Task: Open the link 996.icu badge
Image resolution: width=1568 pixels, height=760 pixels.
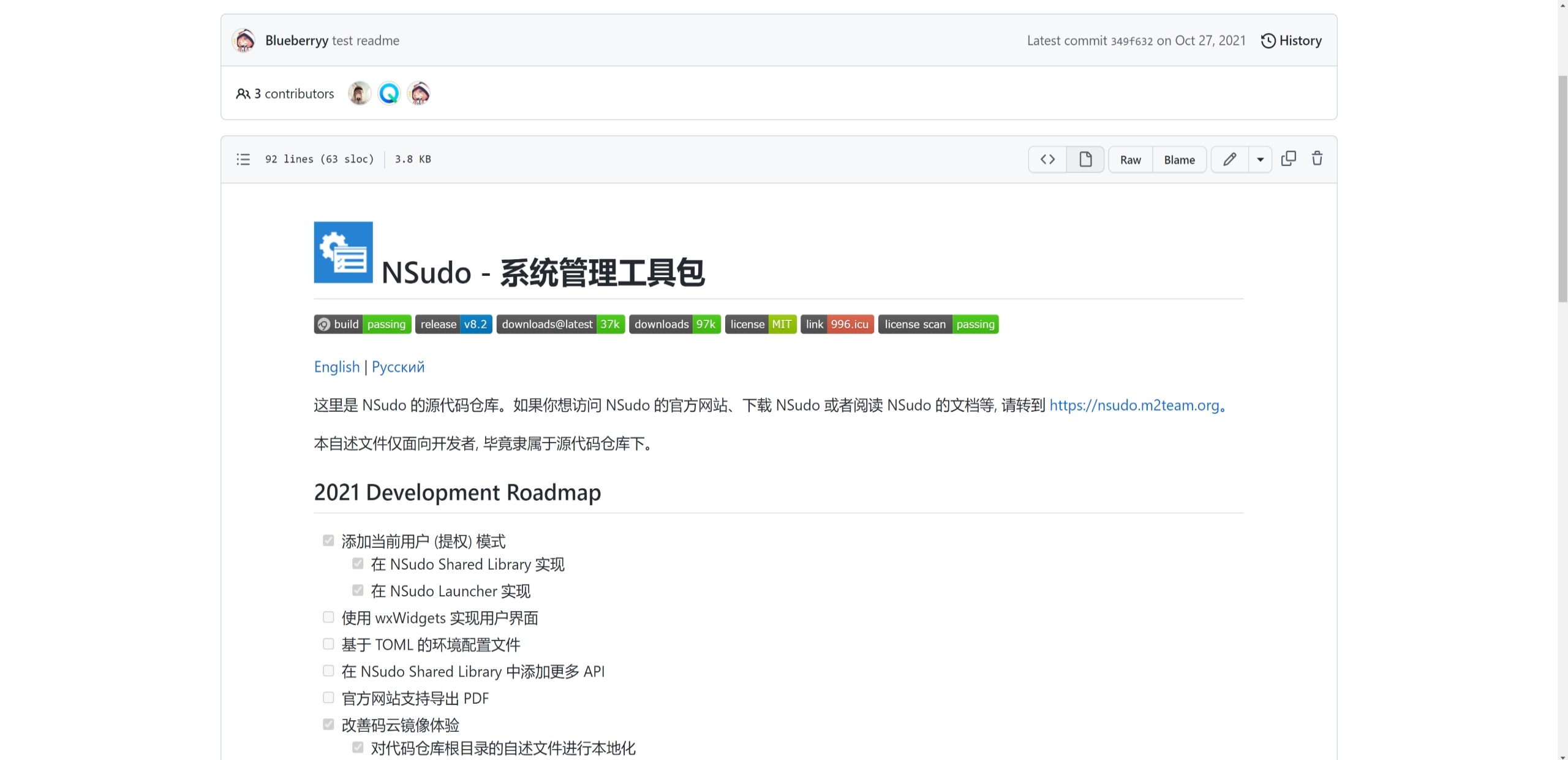Action: 837,324
